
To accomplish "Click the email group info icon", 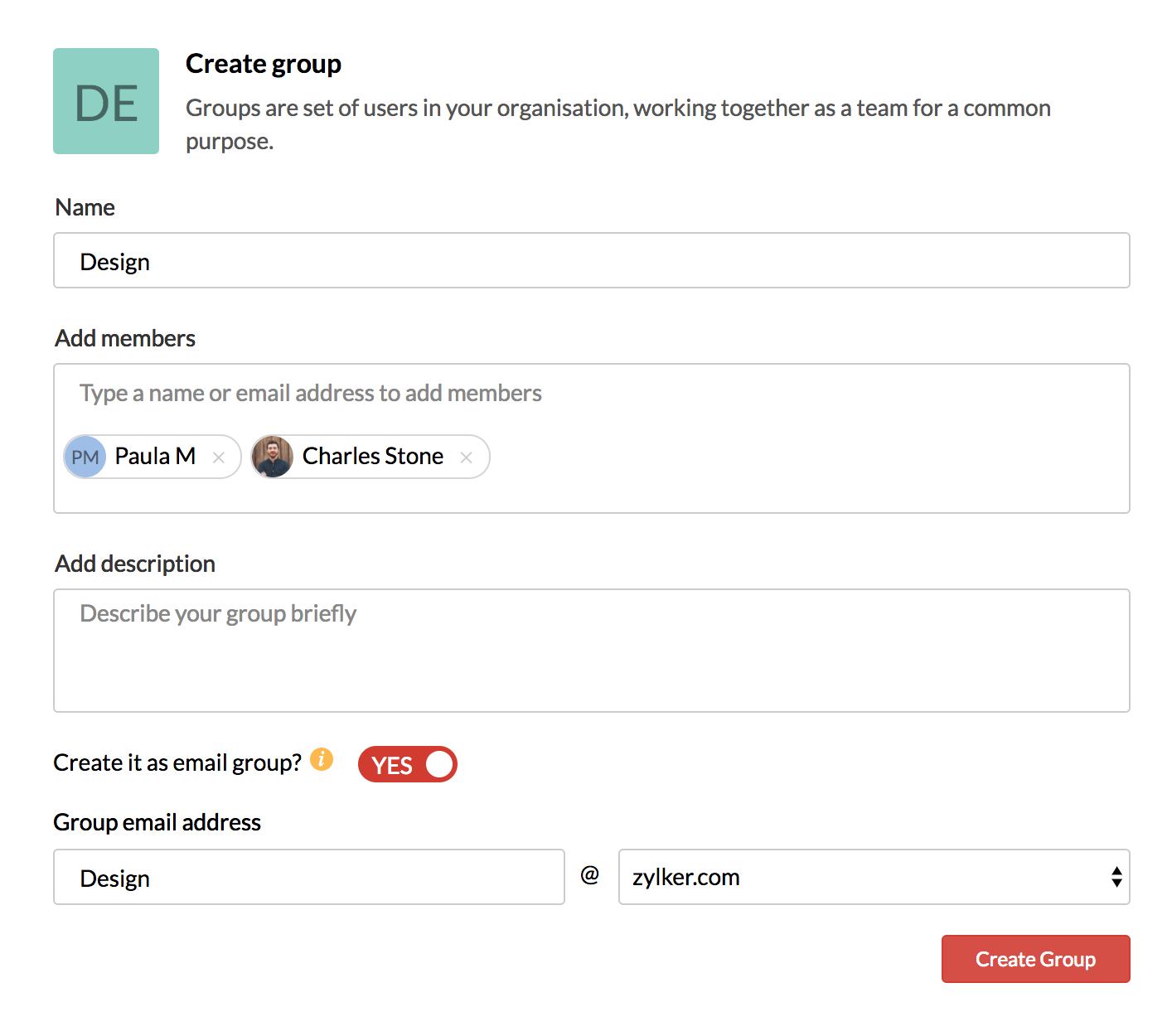I will pos(322,759).
